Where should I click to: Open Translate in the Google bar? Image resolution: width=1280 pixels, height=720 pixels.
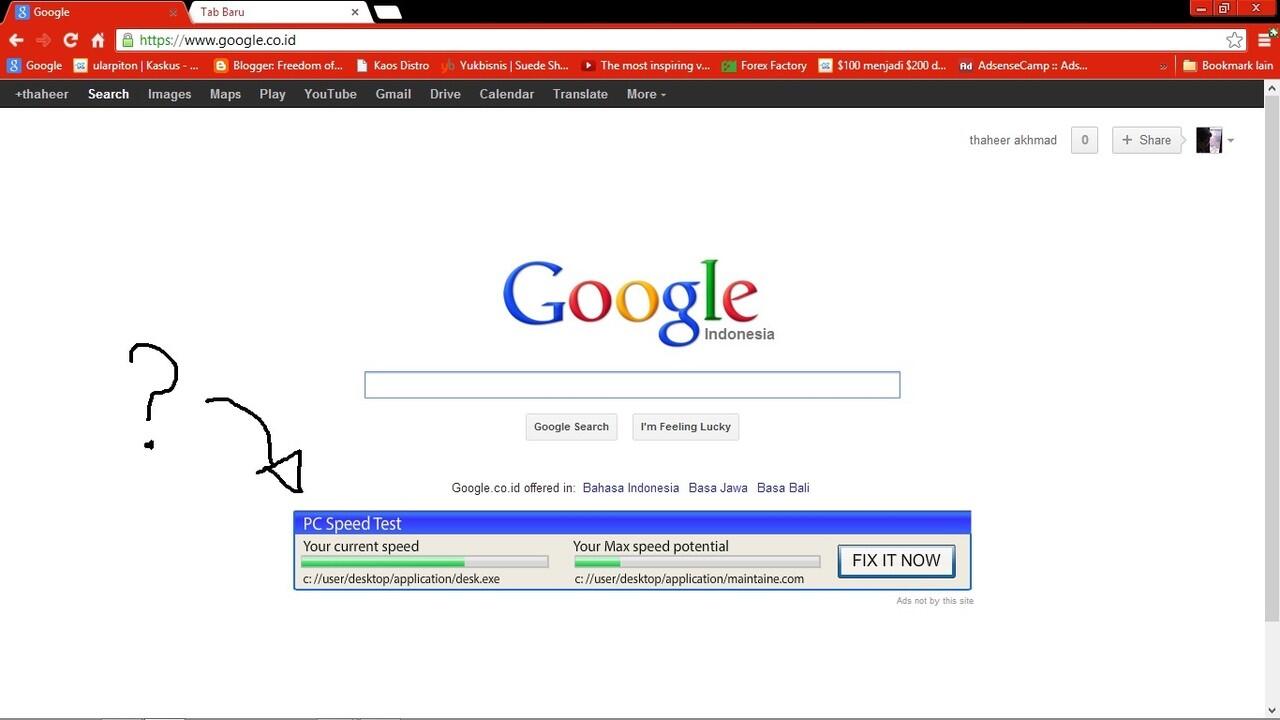click(x=580, y=94)
